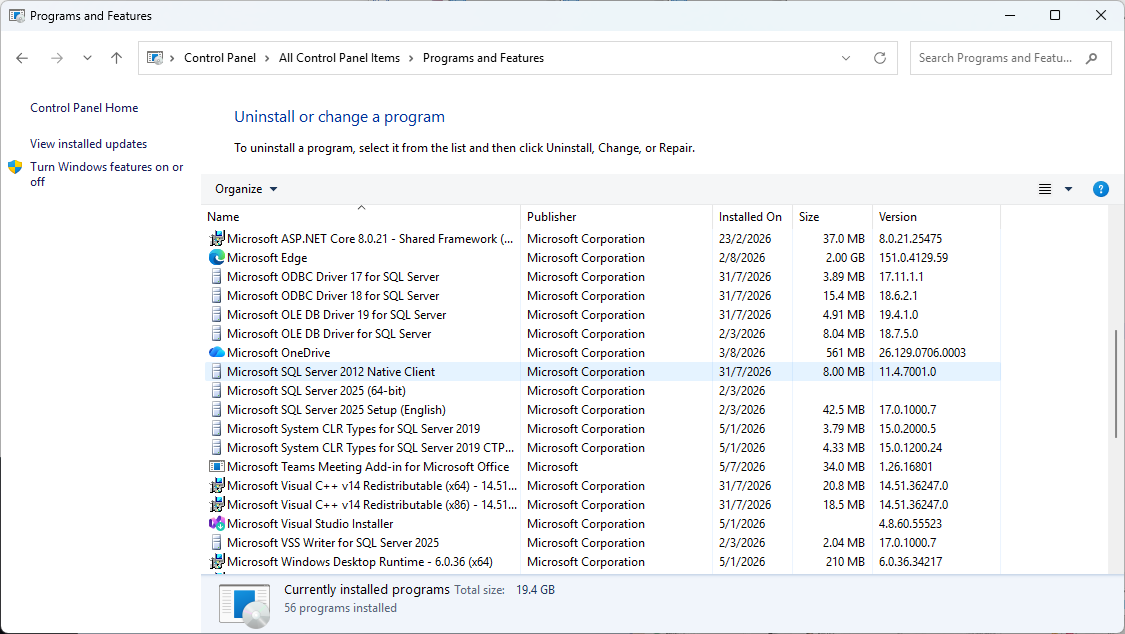The width and height of the screenshot is (1125, 634).
Task: Select System CLR Types SQL Server 2019 CTP row
Action: tap(603, 448)
